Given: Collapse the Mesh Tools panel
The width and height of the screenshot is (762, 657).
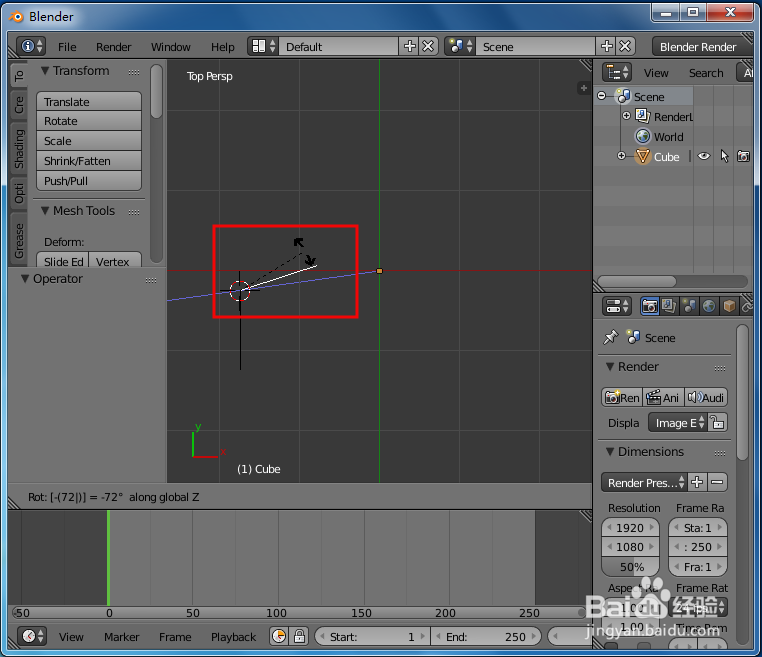Looking at the screenshot, I should pyautogui.click(x=45, y=210).
